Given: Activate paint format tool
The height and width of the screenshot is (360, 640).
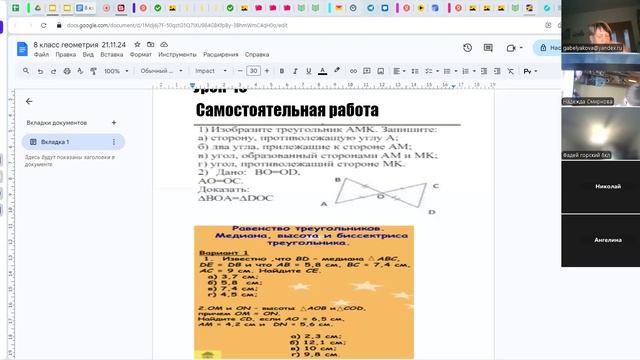Looking at the screenshot, I should [93, 71].
